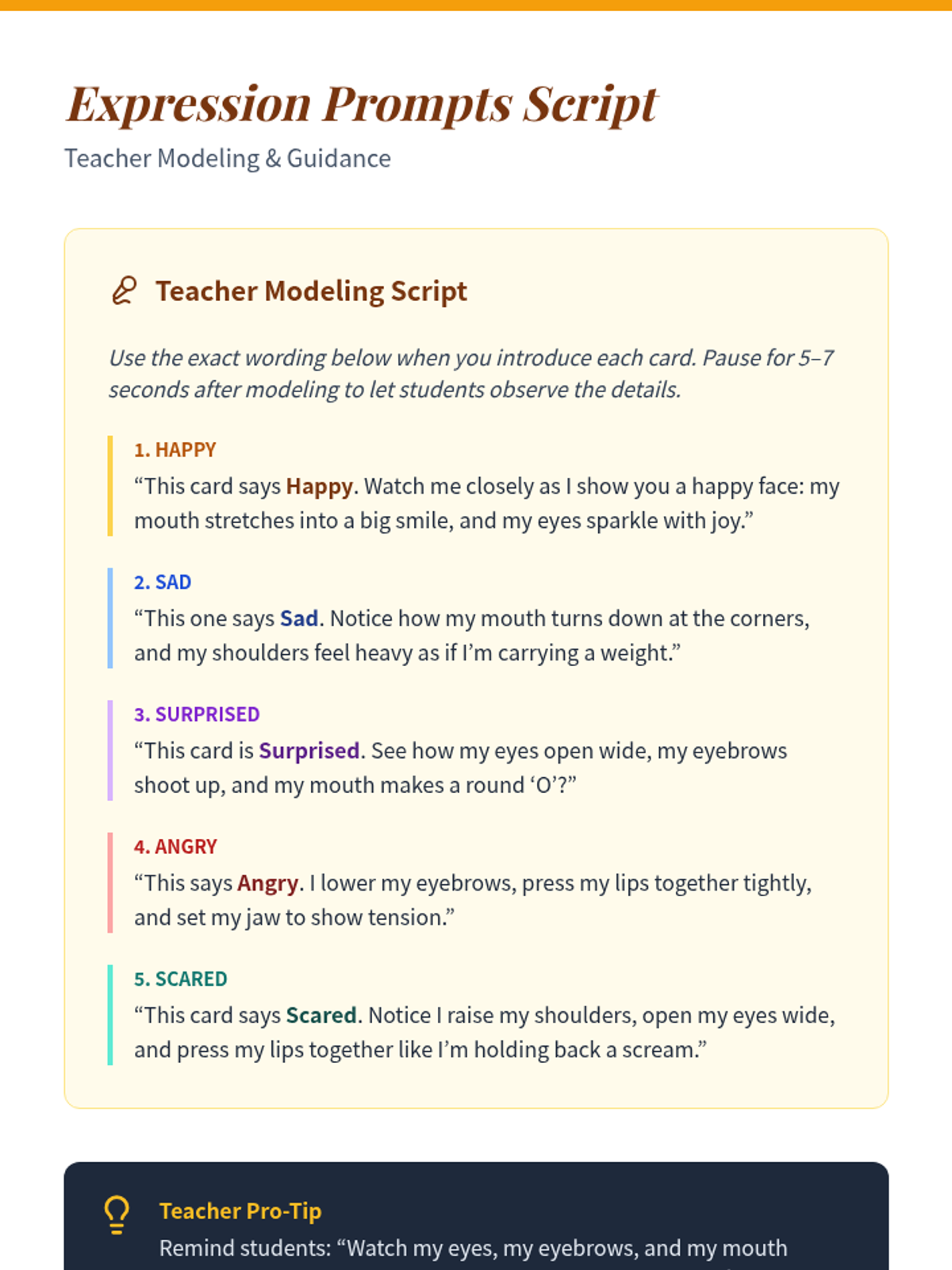Viewport: 952px width, 1270px height.
Task: Select the "1. HAPPY" prompt label
Action: [x=175, y=450]
